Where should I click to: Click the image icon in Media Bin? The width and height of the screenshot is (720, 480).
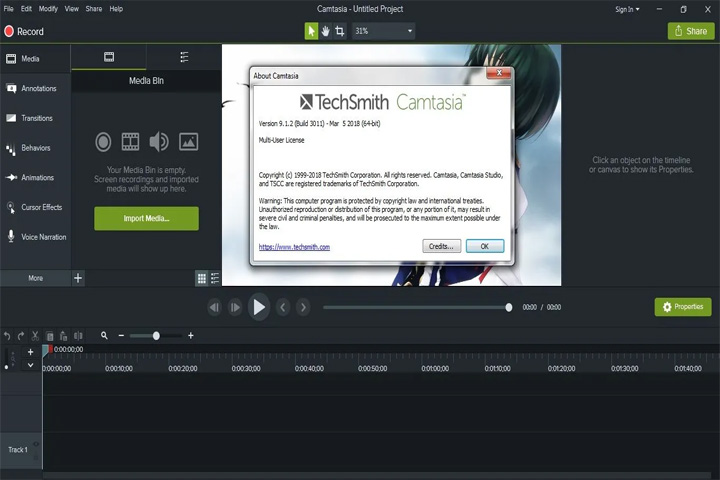click(188, 141)
